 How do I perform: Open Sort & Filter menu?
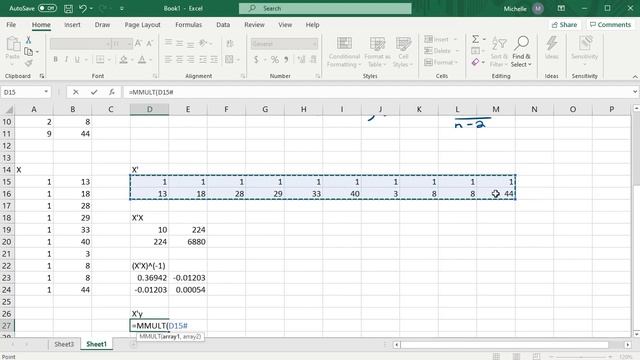(x=499, y=52)
